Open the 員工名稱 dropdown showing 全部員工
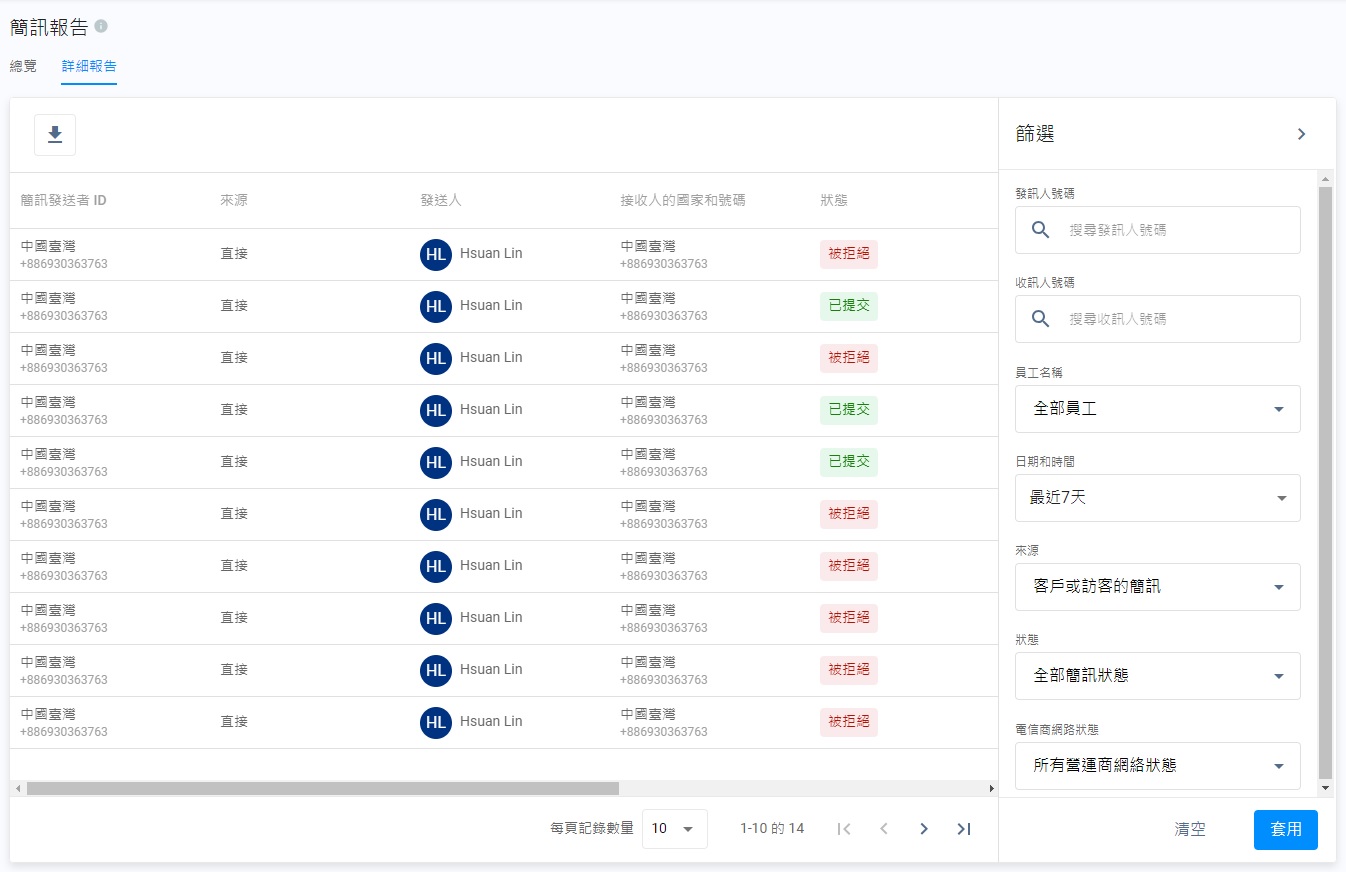The height and width of the screenshot is (872, 1346). point(1157,409)
